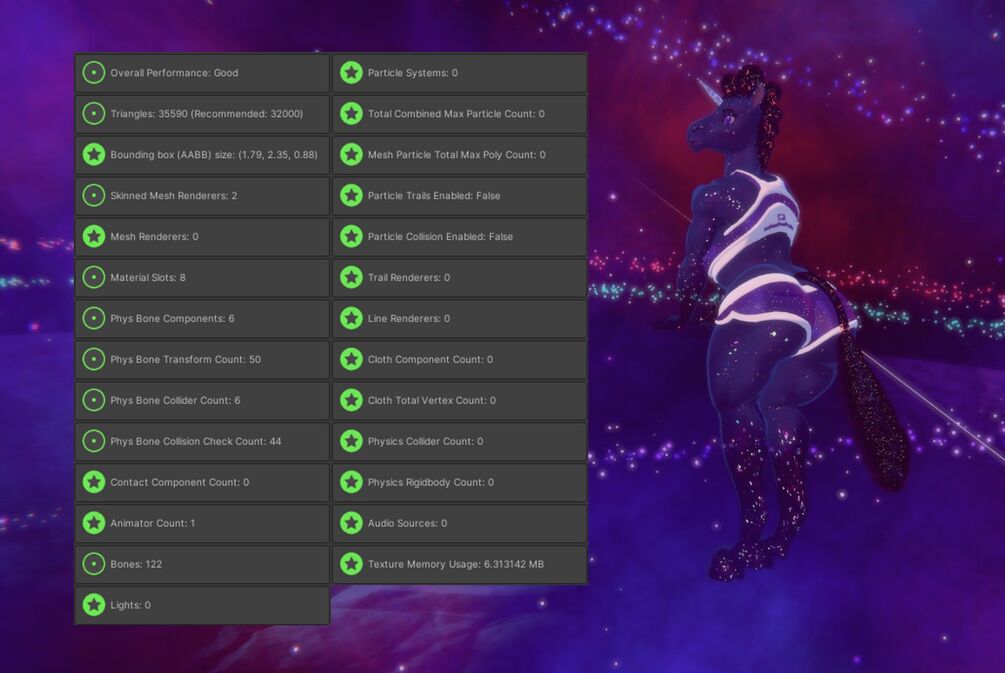1005x673 pixels.
Task: Select the 'Mesh Renderers: 0' text
Action: tap(154, 237)
